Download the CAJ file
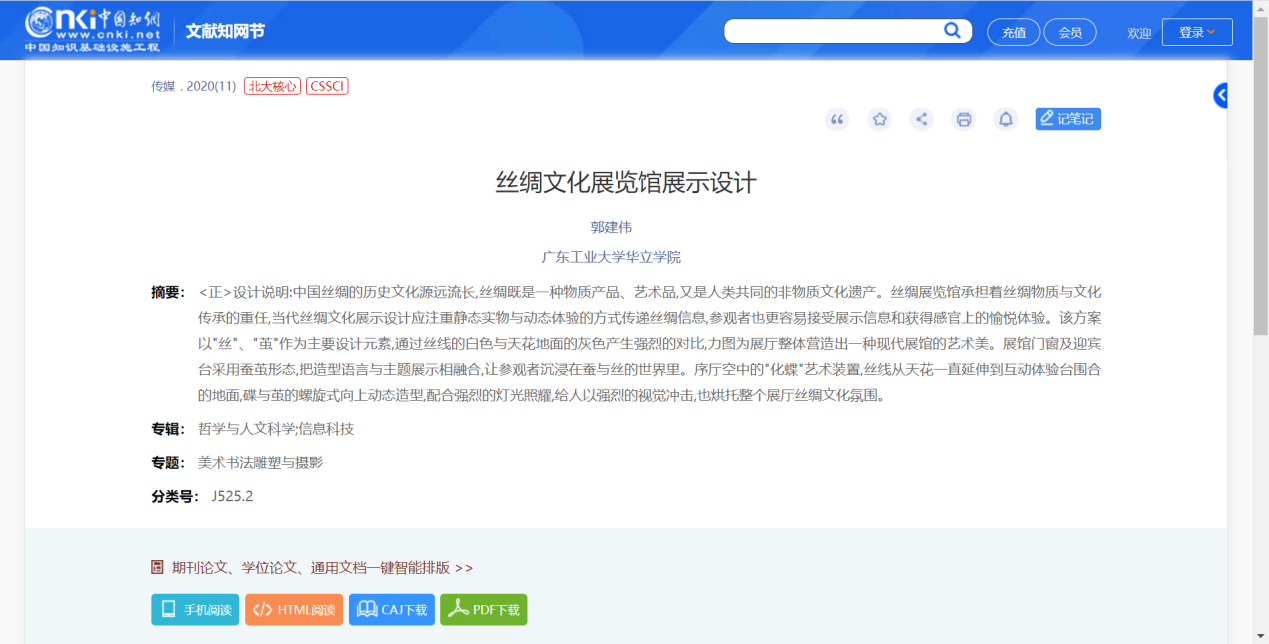The width and height of the screenshot is (1269, 644). [x=392, y=610]
